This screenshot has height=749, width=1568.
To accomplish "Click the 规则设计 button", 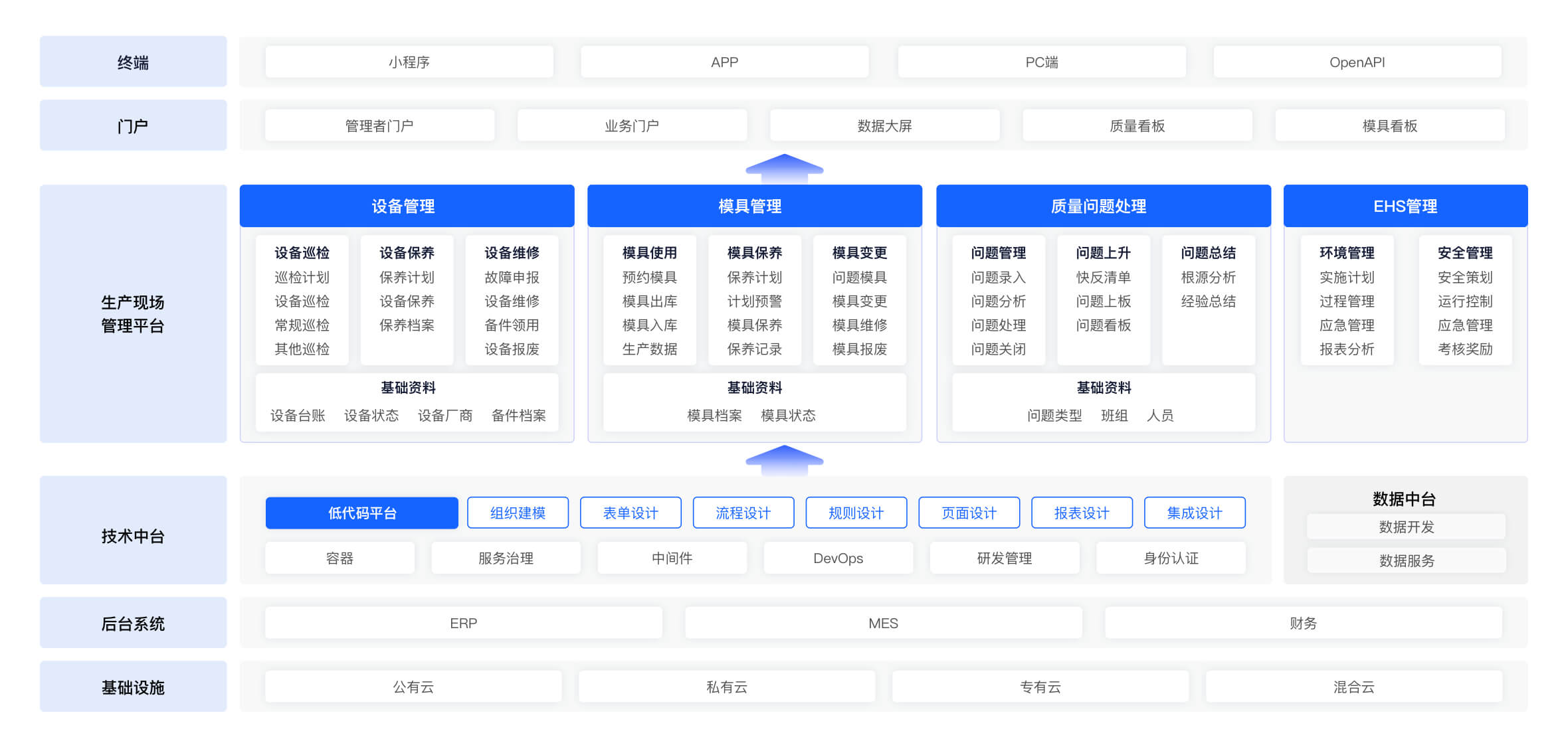I will (x=856, y=513).
